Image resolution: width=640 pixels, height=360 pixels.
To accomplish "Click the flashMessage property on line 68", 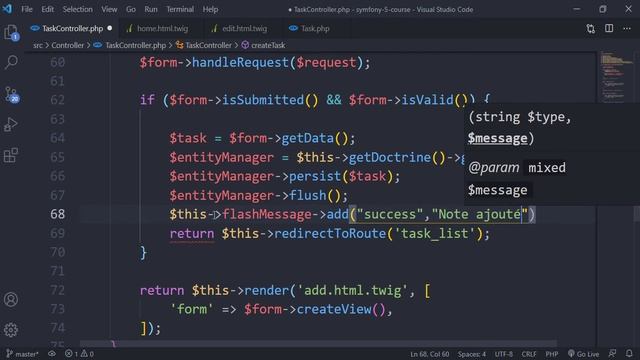I will (x=267, y=214).
